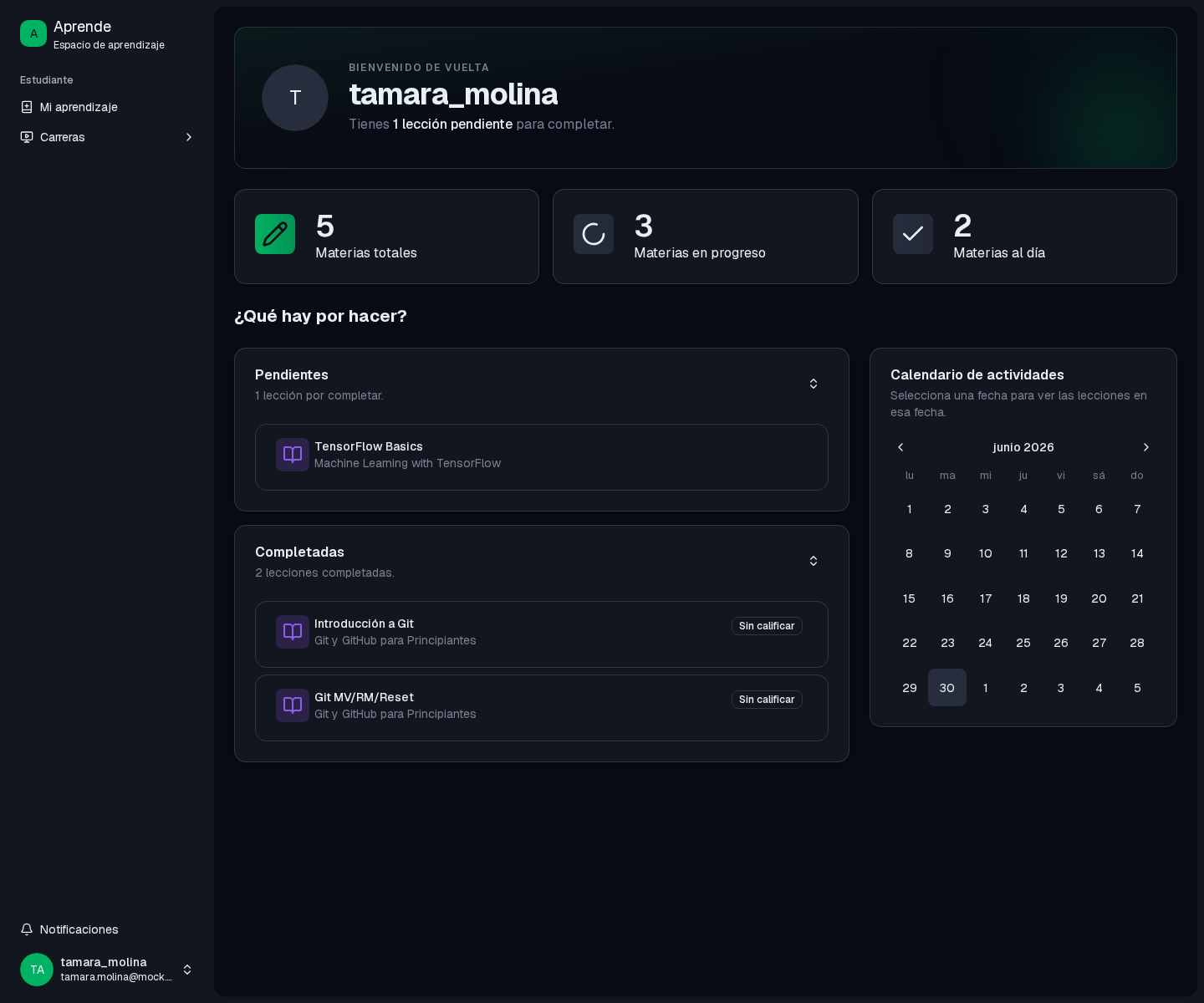
Task: Click the green pencil Materias totales icon
Action: [275, 234]
